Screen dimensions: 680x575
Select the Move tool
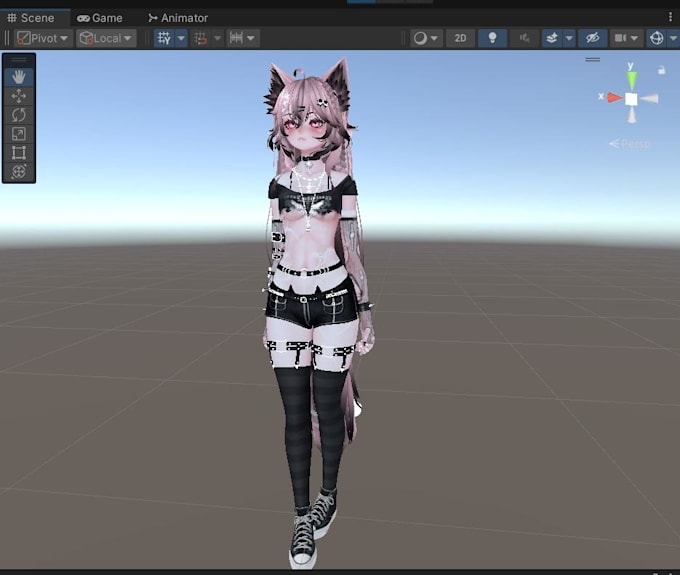19,96
